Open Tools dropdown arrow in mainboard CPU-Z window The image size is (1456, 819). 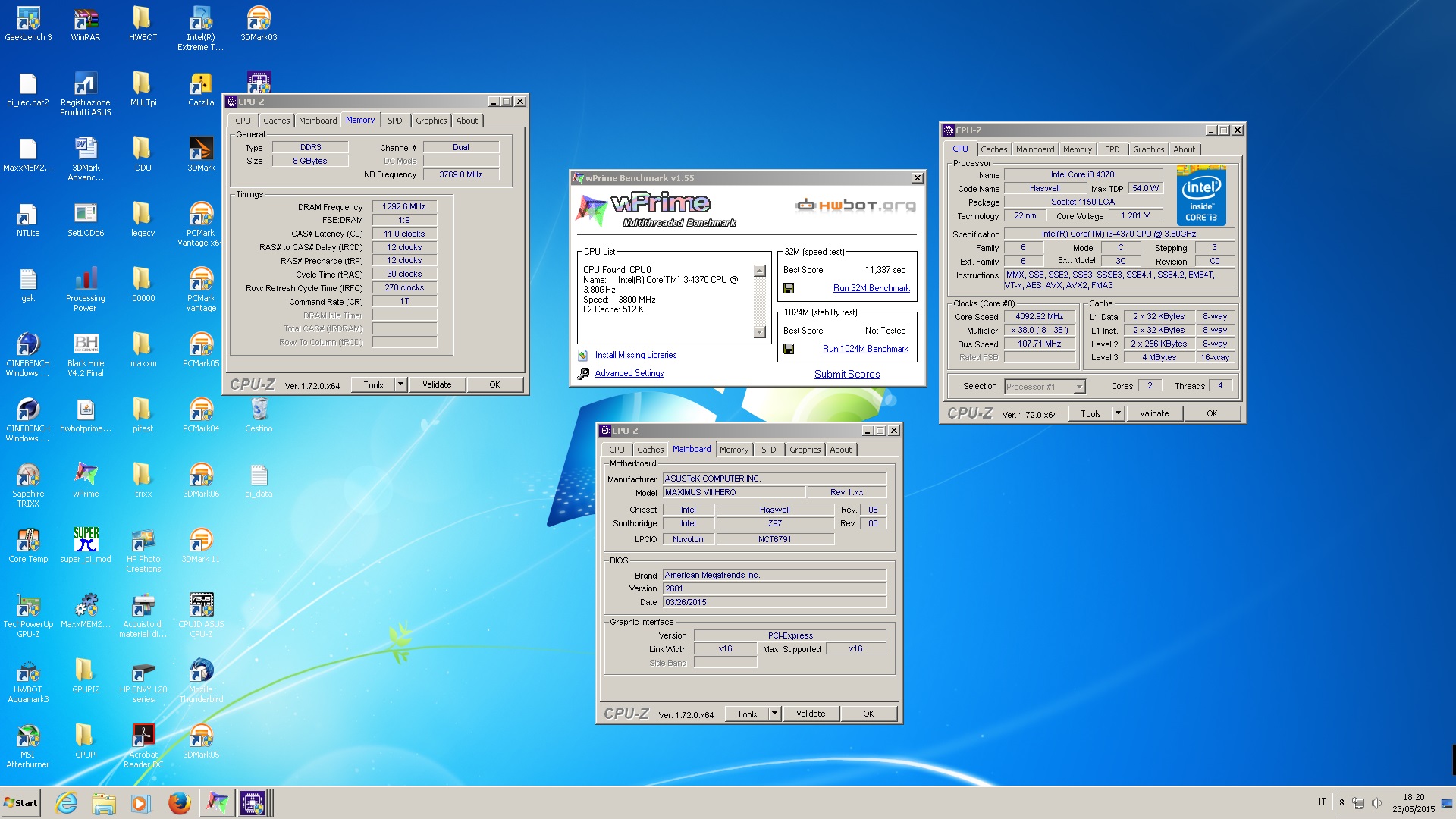(774, 714)
